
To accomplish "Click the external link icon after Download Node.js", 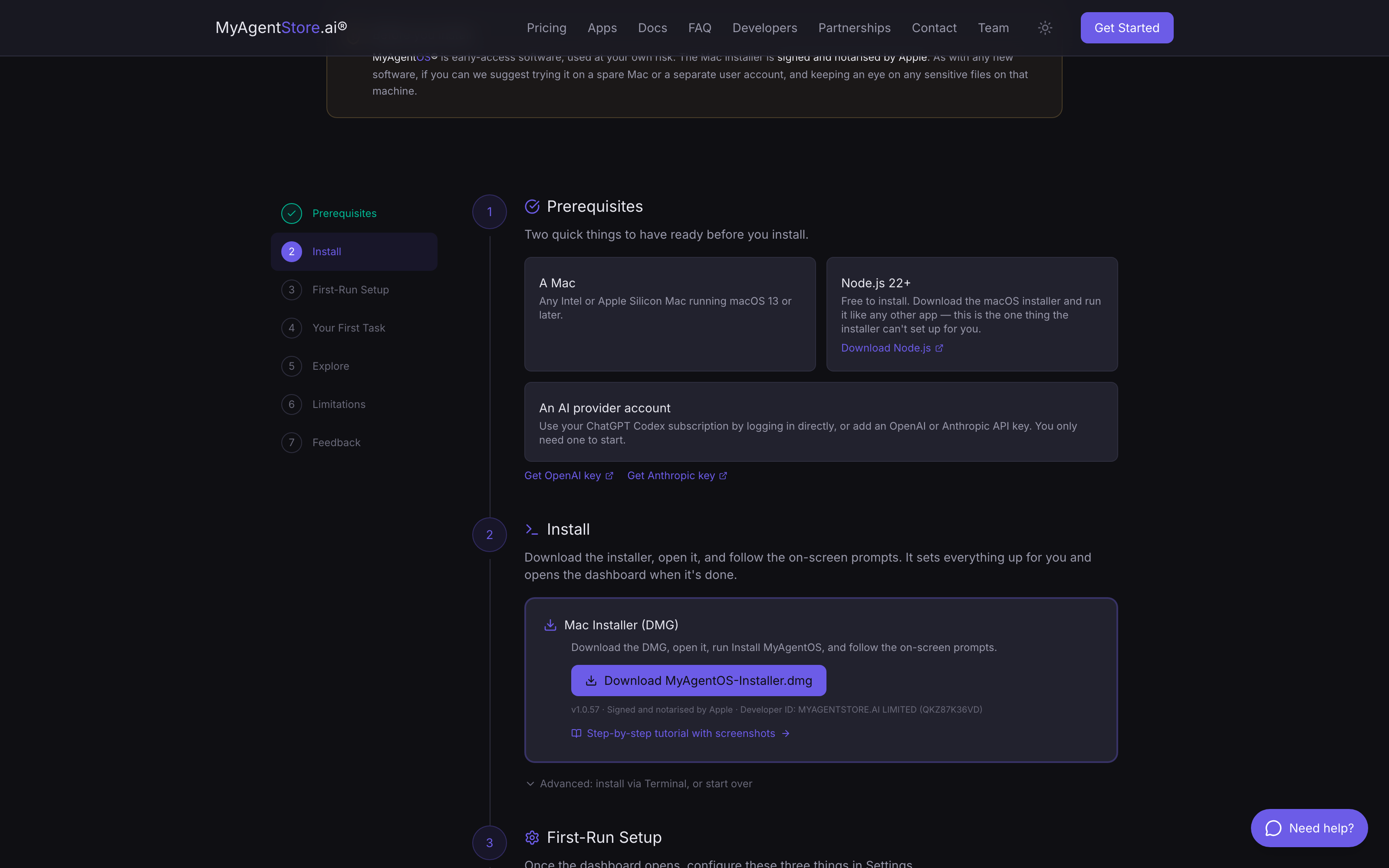I will click(x=939, y=348).
